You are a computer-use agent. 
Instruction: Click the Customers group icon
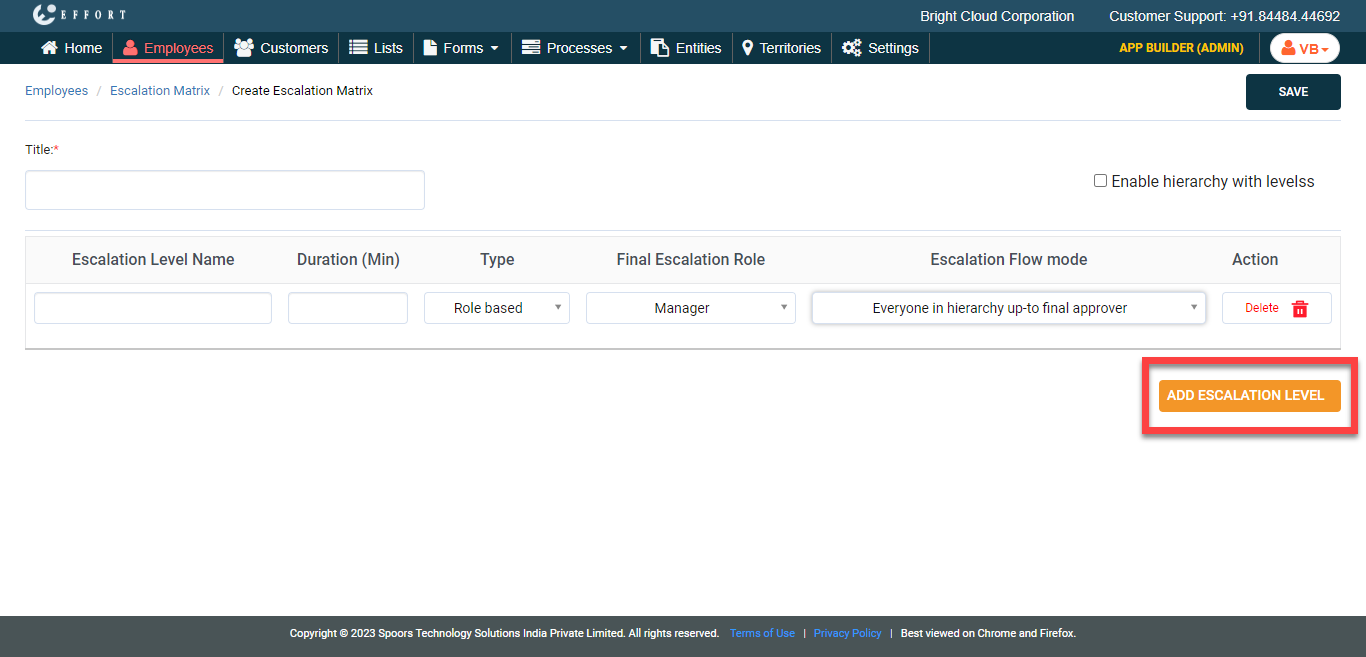pos(243,48)
